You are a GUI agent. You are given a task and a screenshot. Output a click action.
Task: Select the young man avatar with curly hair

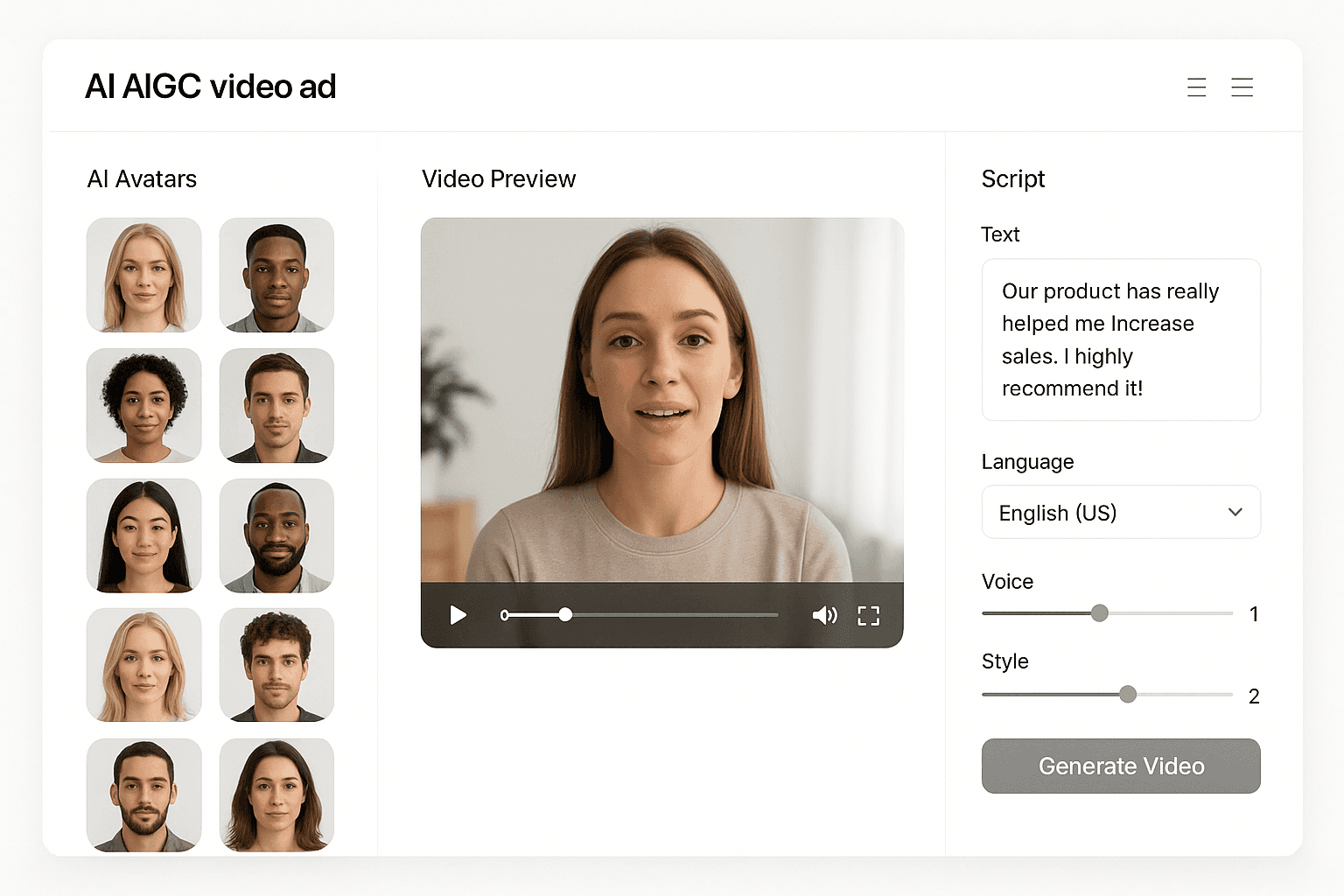click(276, 665)
